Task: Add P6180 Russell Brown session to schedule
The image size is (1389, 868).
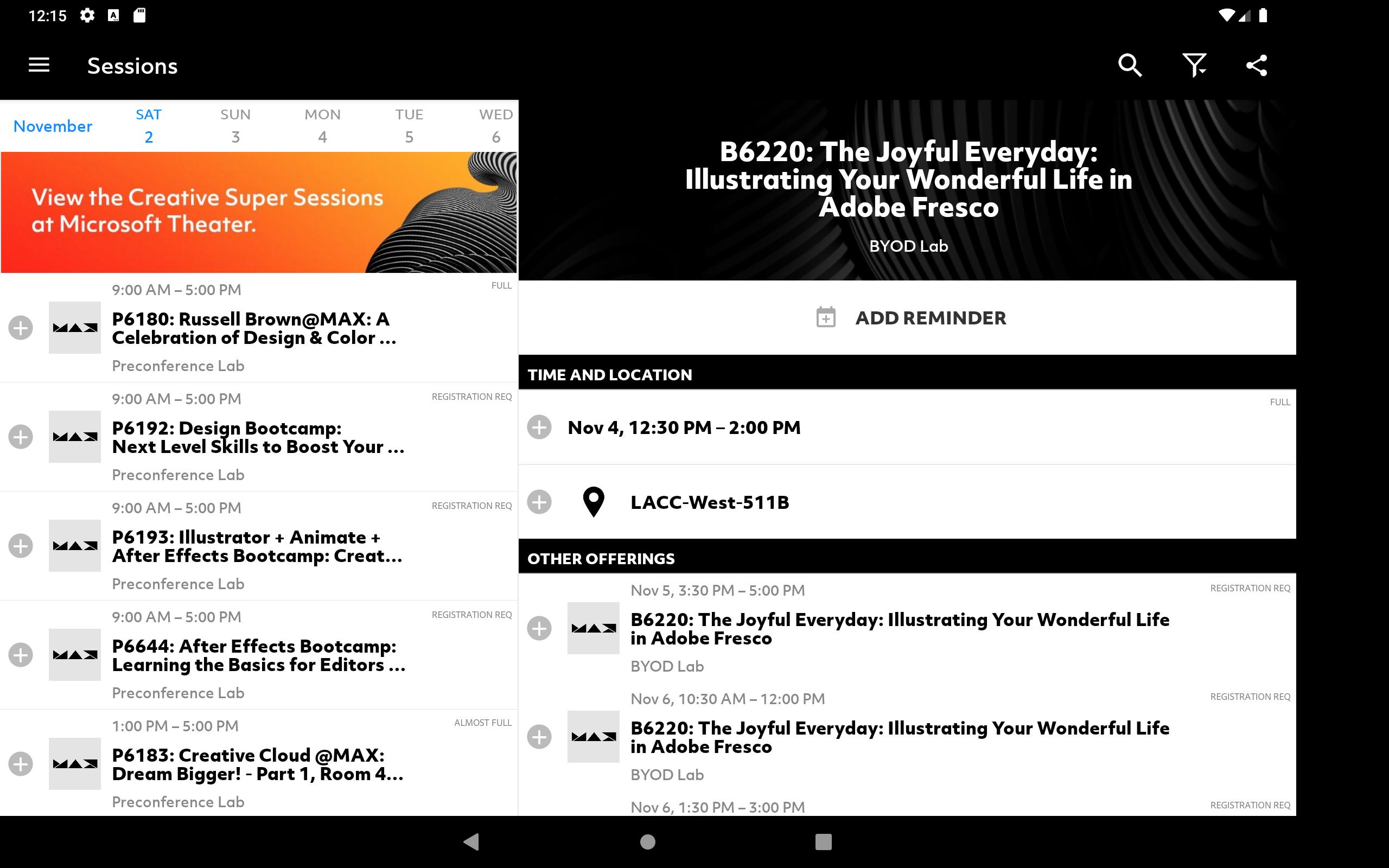Action: [x=21, y=328]
